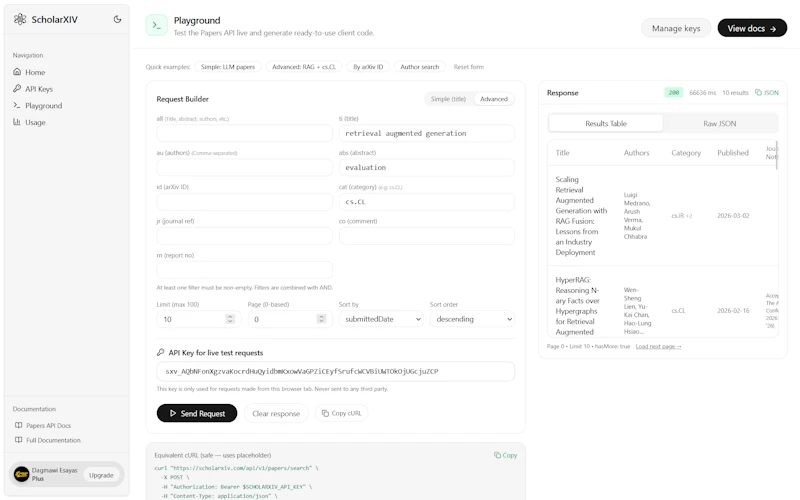
Task: Open the Papers API Docs link
Action: click(x=48, y=426)
